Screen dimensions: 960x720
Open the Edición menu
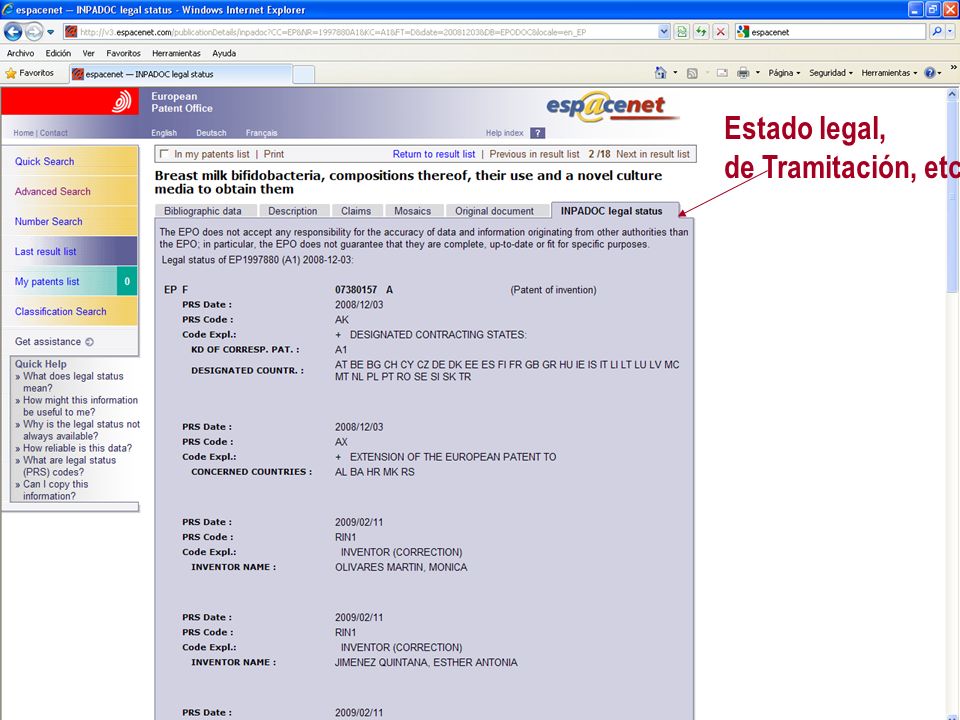coord(58,53)
